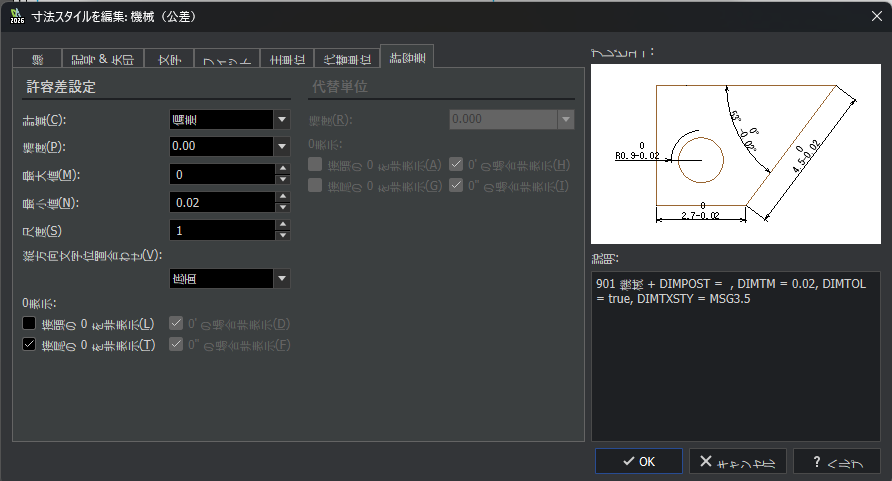Enable 先頭の0を非表示(L) checkbox
This screenshot has height=481, width=892.
29,323
